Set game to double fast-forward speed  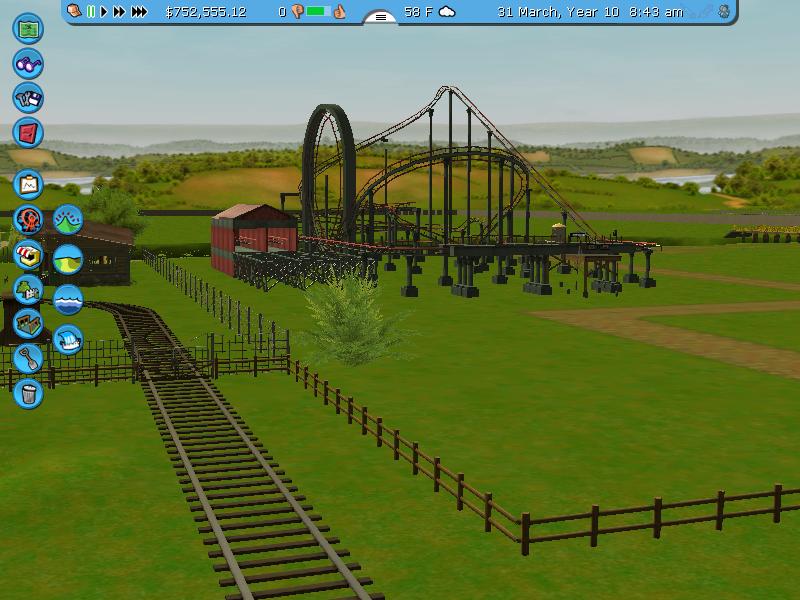click(119, 11)
